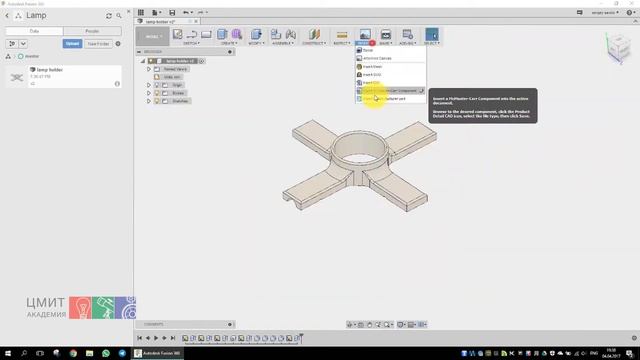Screen dimensions: 640x360
Task: Open the Model workspace dropdown
Action: coord(153,36)
